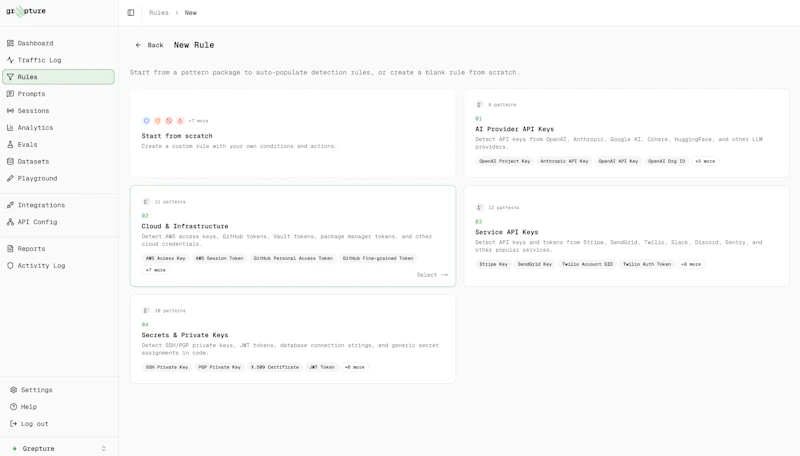Click the SendGrid Key tag
This screenshot has width=800, height=456.
535,264
